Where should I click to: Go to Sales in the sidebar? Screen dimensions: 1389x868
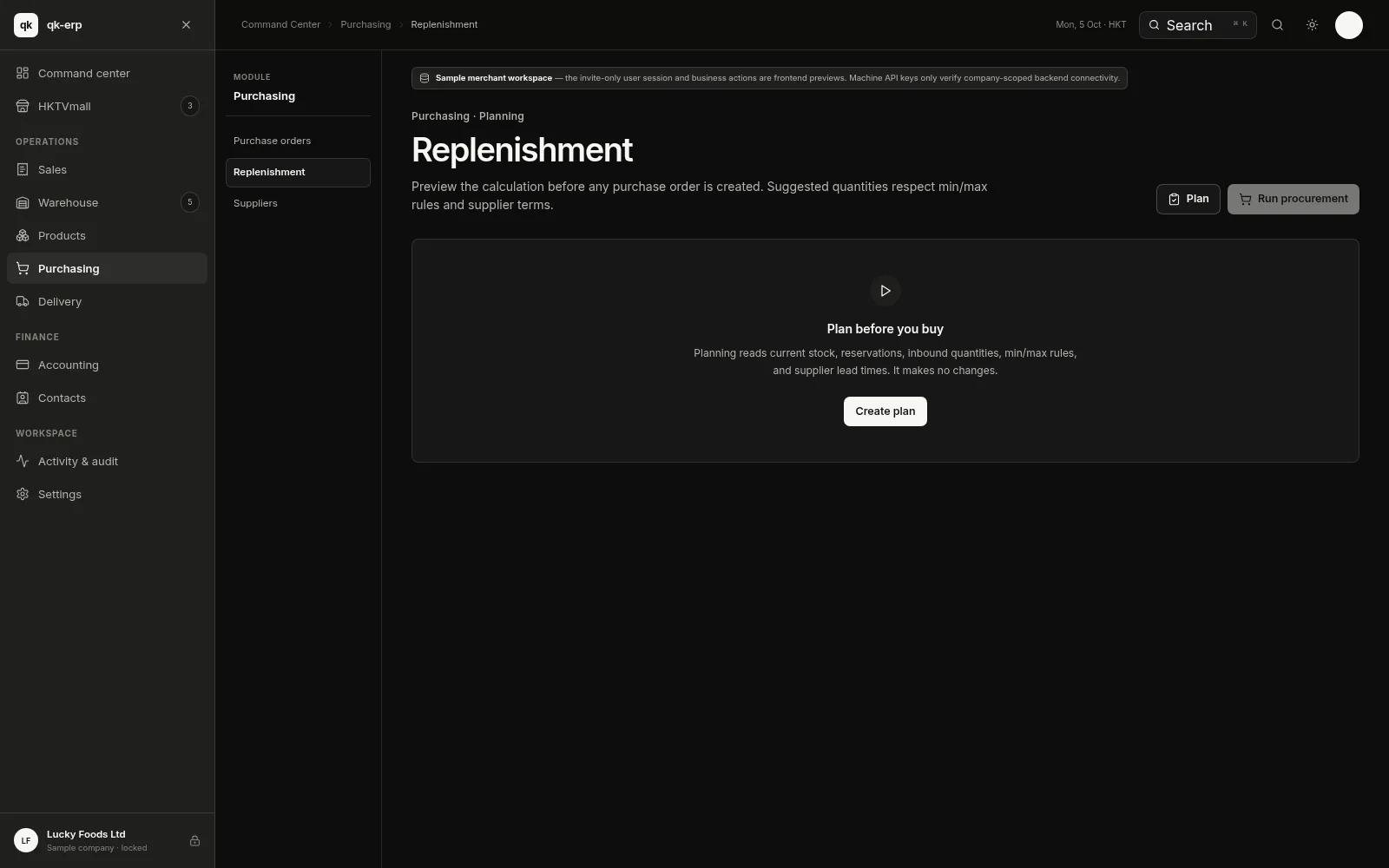(107, 169)
